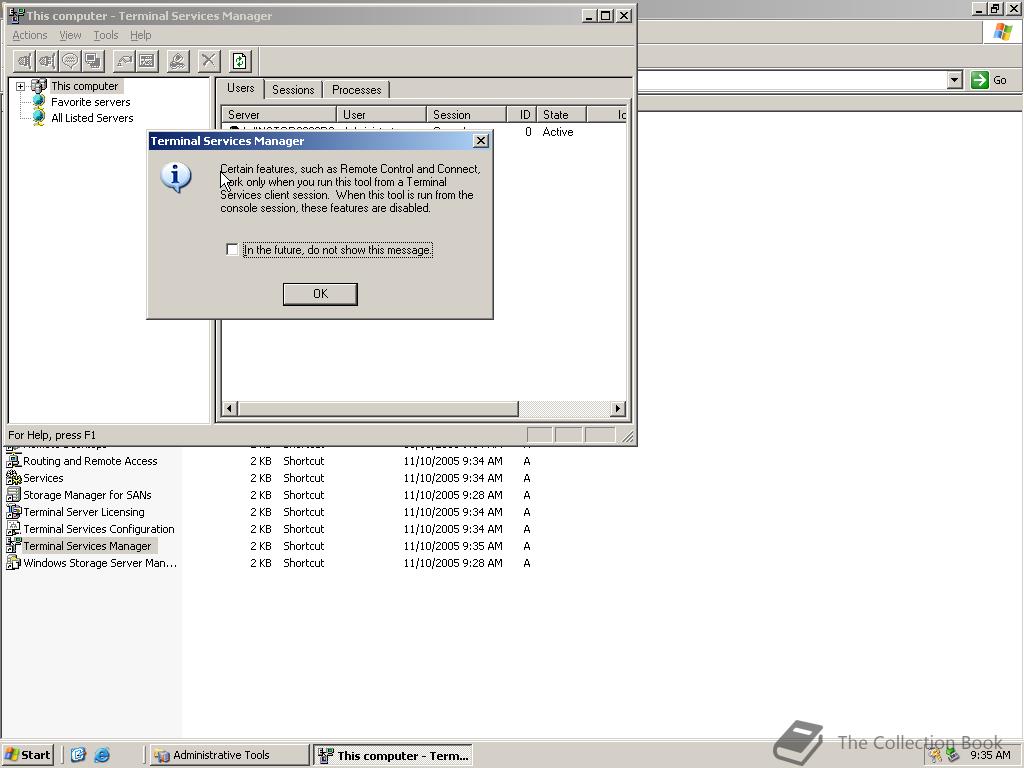
Task: Click the Windows flag logo in Explorer
Action: 1002,32
